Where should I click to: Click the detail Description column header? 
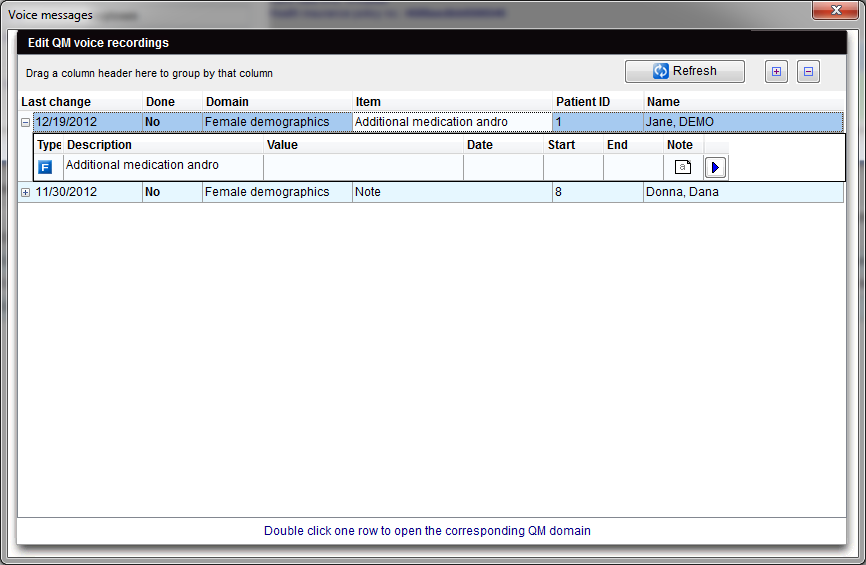(x=163, y=145)
